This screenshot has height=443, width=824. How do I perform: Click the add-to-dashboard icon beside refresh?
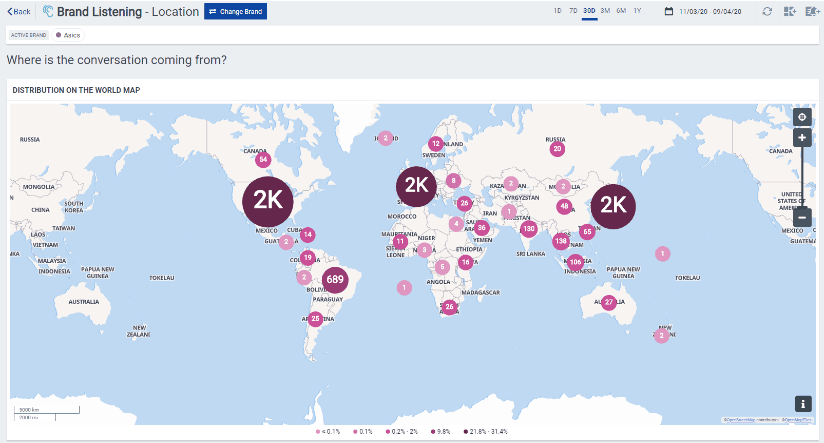point(789,11)
